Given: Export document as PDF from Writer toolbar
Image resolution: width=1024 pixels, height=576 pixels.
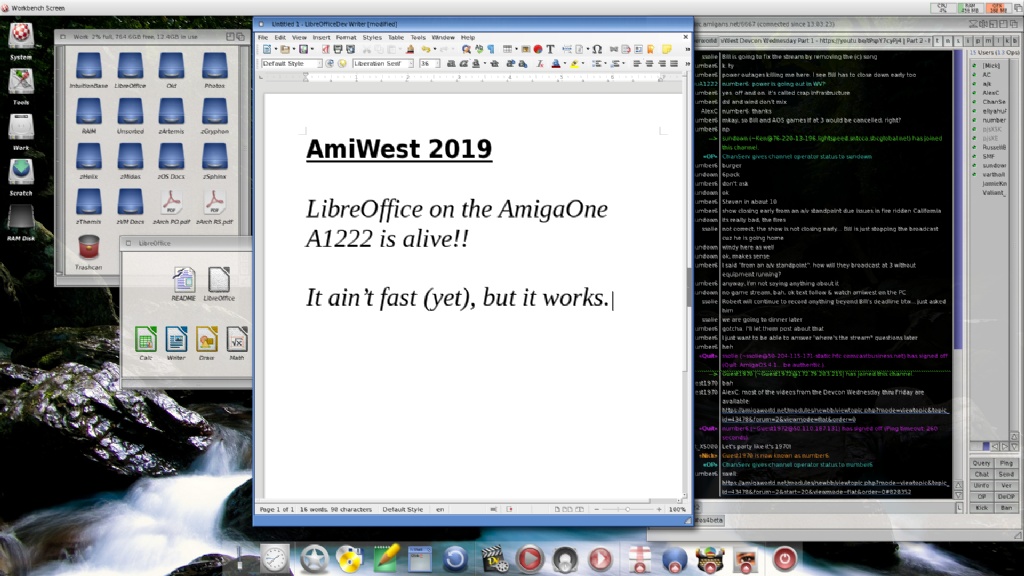Looking at the screenshot, I should pyautogui.click(x=325, y=49).
